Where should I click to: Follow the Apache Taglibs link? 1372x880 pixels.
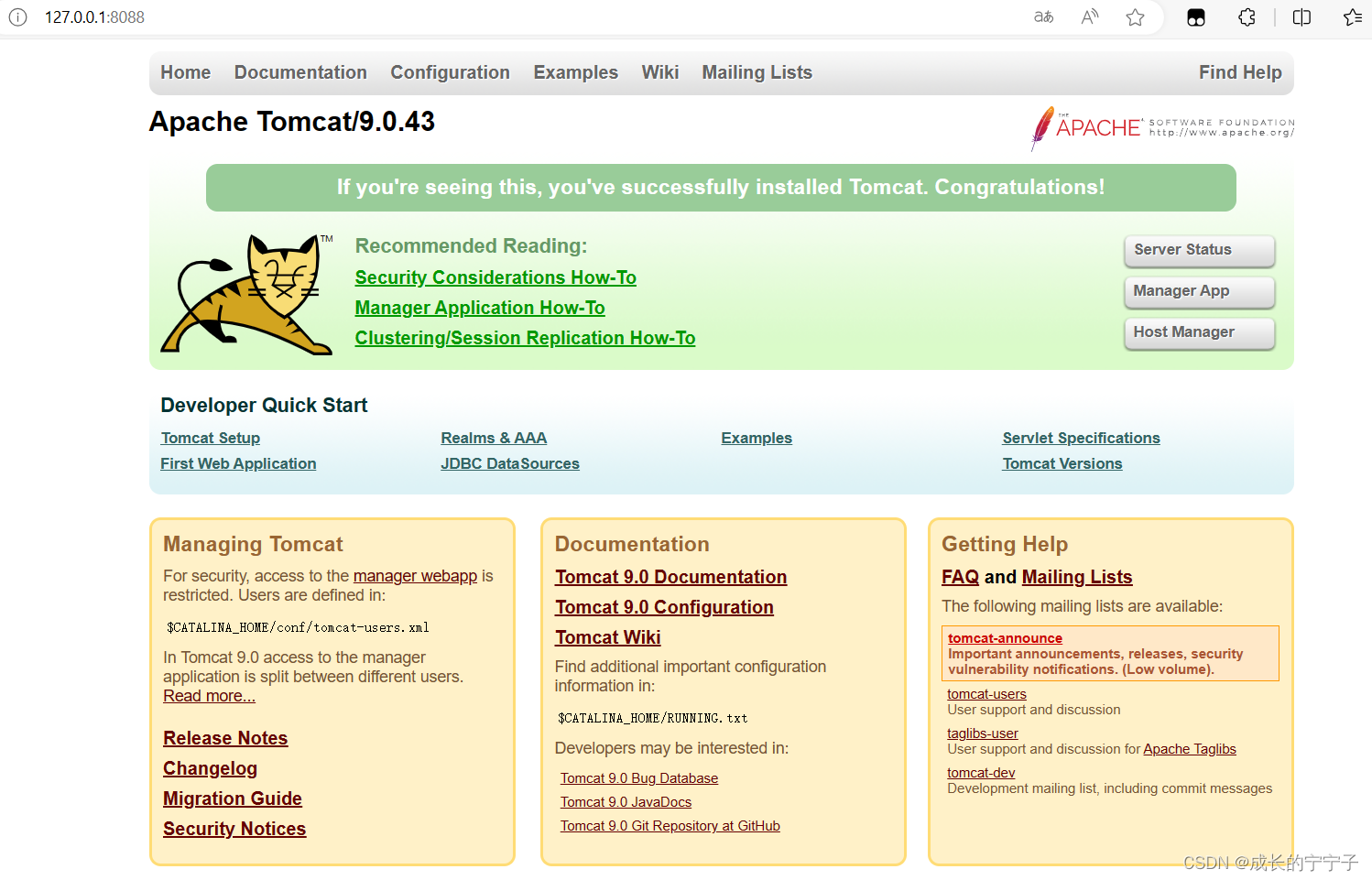(x=1190, y=749)
